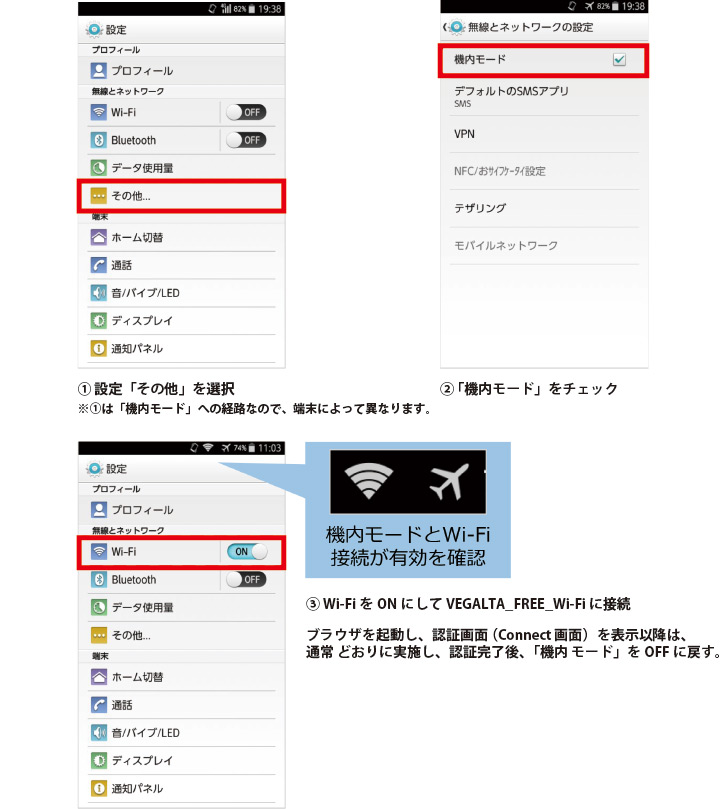Tap back gear icon beside 無線とネットワークの設定

click(x=455, y=27)
